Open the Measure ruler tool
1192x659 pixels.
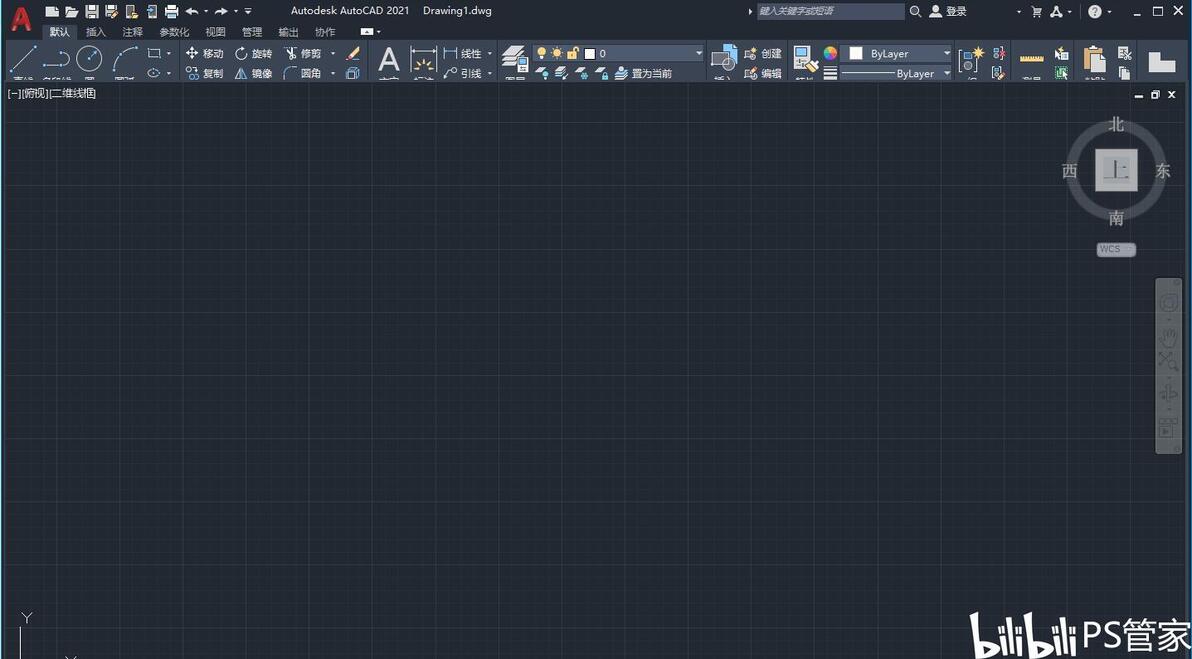[1032, 60]
